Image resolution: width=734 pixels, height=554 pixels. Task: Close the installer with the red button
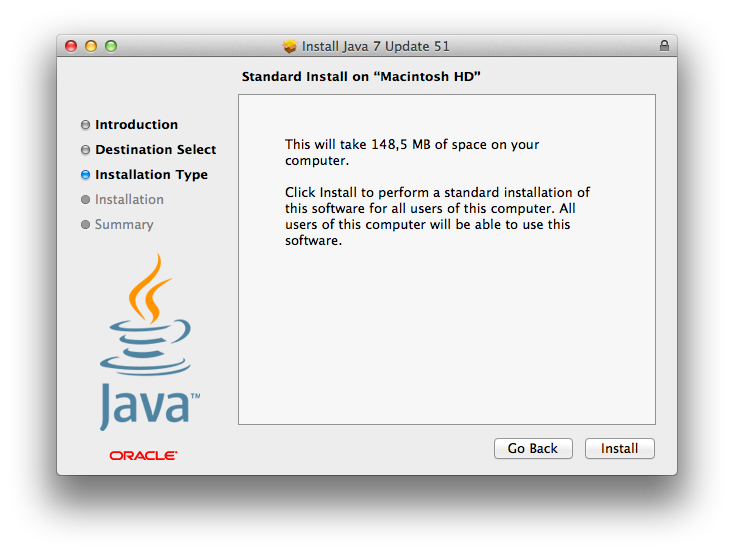pos(71,46)
